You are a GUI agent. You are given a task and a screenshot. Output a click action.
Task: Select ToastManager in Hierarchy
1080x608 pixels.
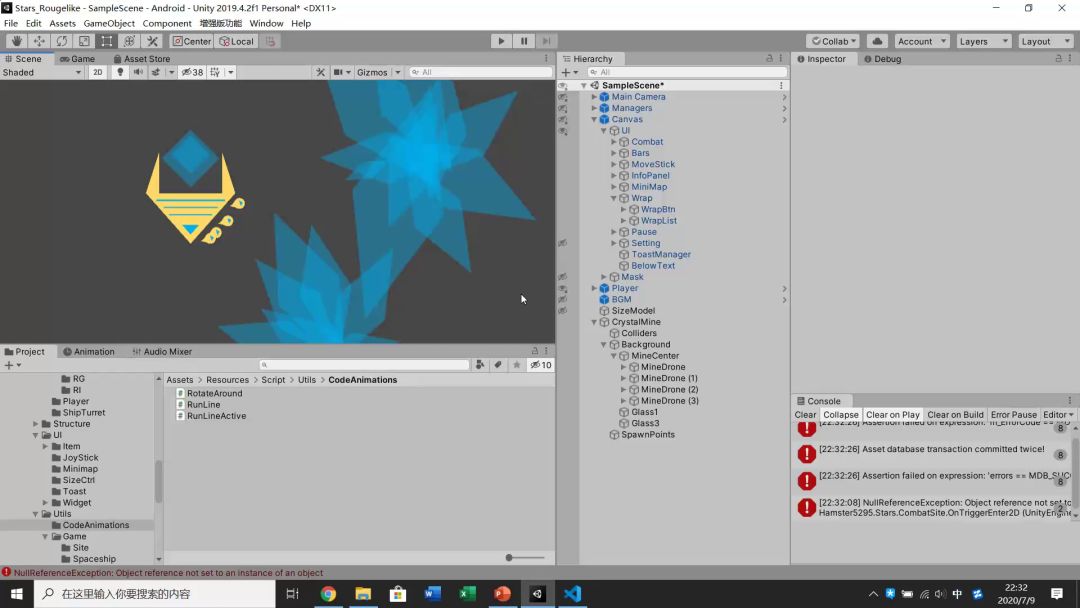tap(661, 255)
